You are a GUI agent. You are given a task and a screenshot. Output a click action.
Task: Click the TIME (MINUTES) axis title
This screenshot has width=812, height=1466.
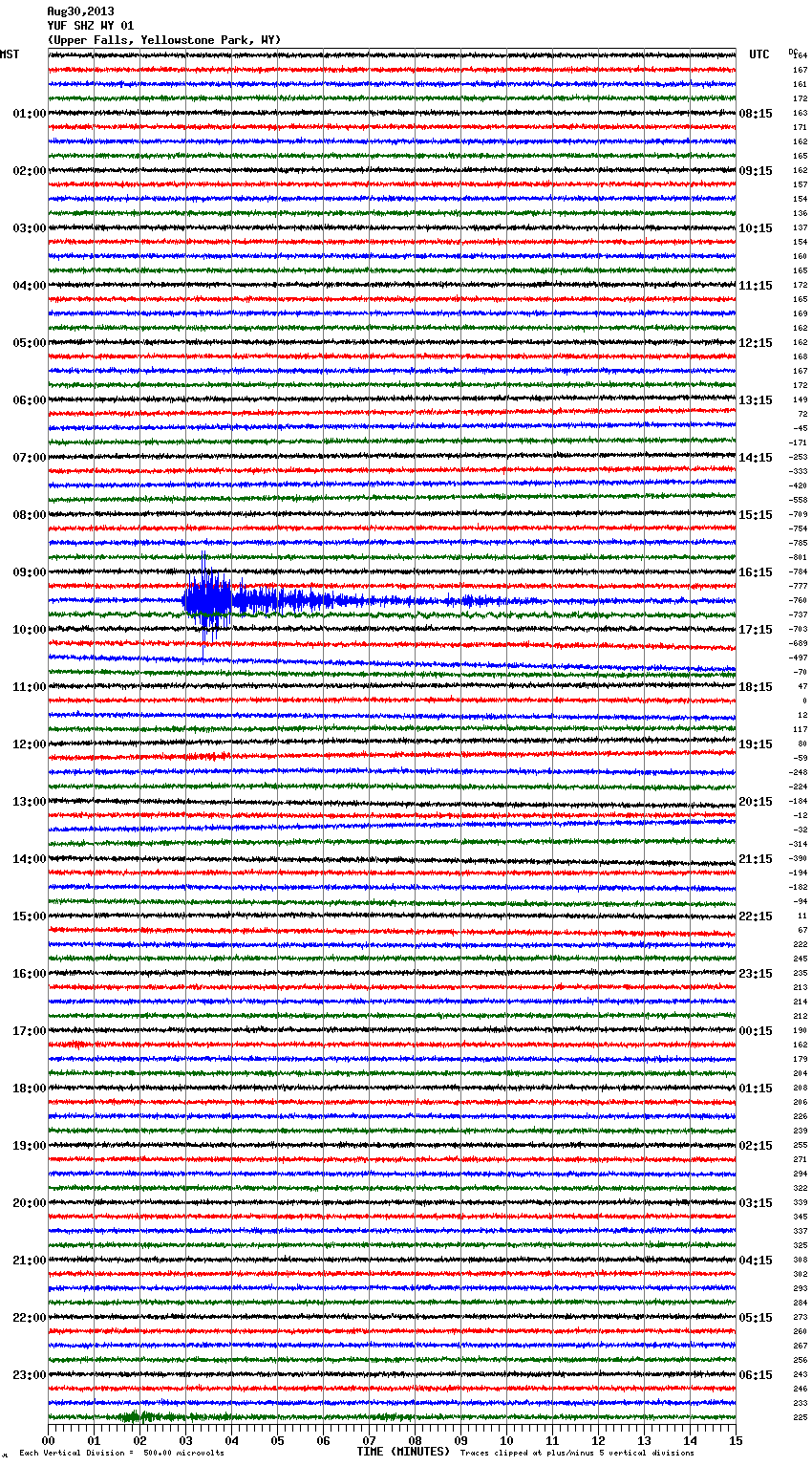(403, 1452)
